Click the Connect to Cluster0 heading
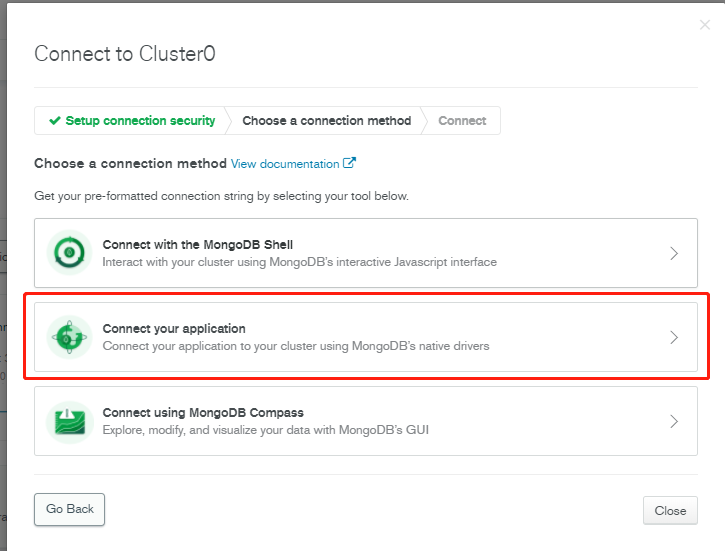The height and width of the screenshot is (551, 725). 125,54
